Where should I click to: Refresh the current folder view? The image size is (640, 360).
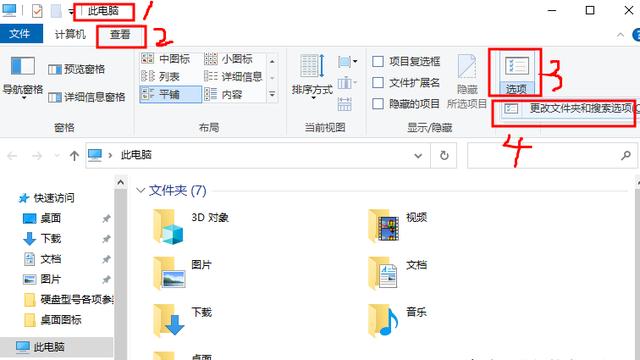point(444,156)
